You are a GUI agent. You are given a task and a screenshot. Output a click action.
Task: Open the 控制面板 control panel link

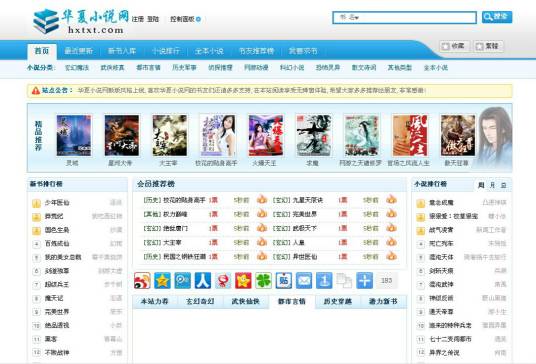[182, 19]
